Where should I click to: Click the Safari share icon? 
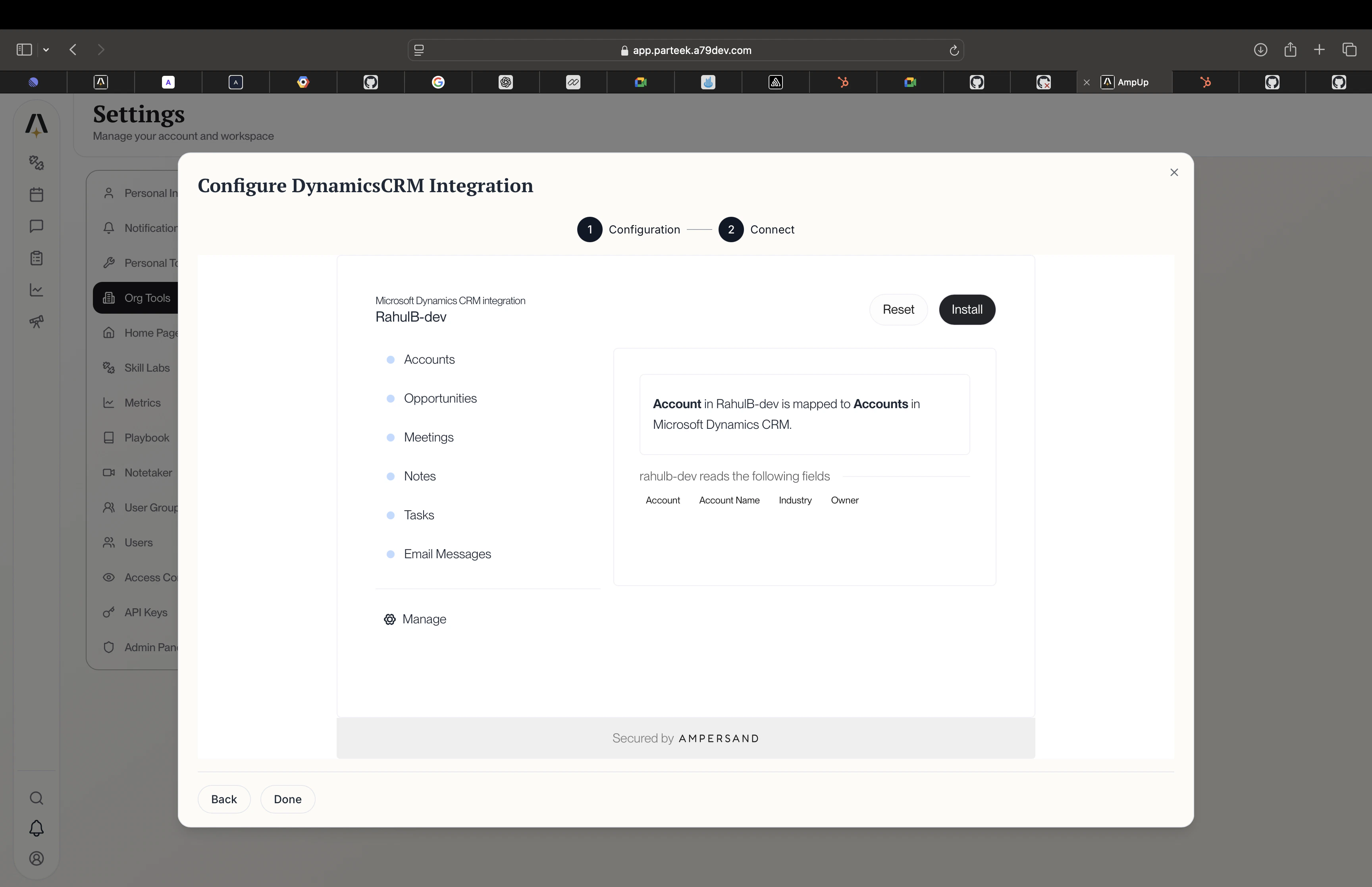point(1290,50)
